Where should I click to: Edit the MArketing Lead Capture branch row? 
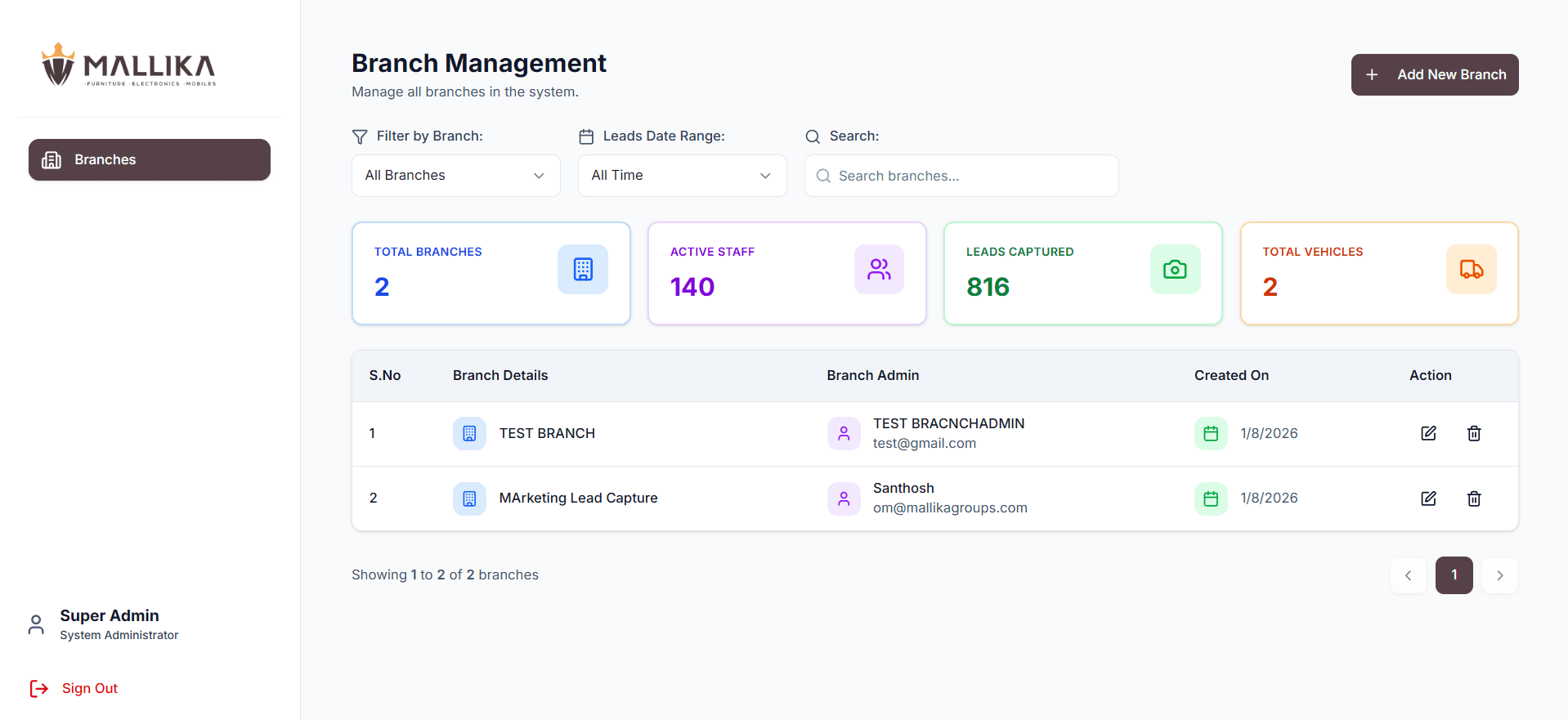tap(1428, 499)
